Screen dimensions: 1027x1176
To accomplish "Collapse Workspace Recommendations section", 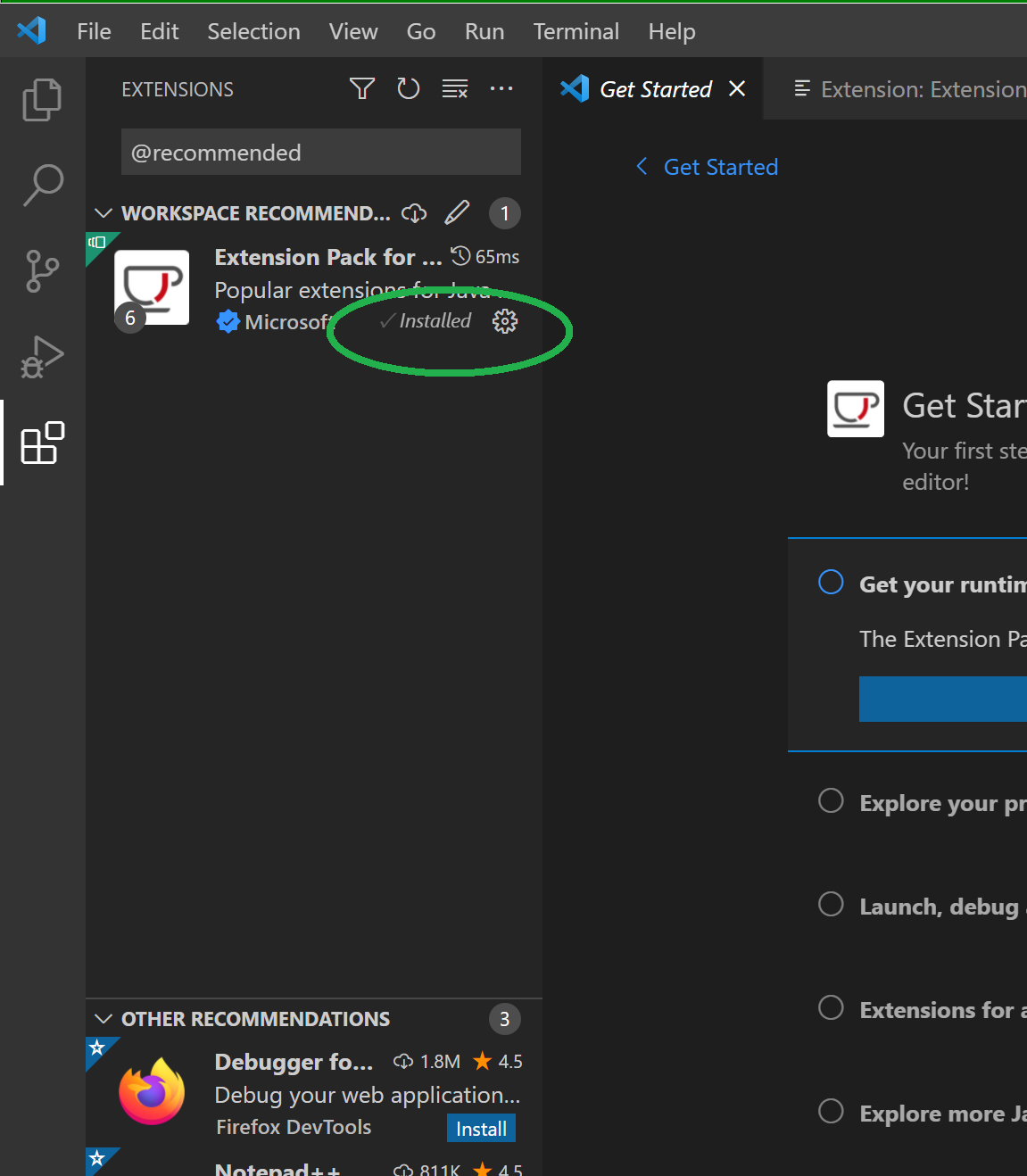I will click(104, 213).
